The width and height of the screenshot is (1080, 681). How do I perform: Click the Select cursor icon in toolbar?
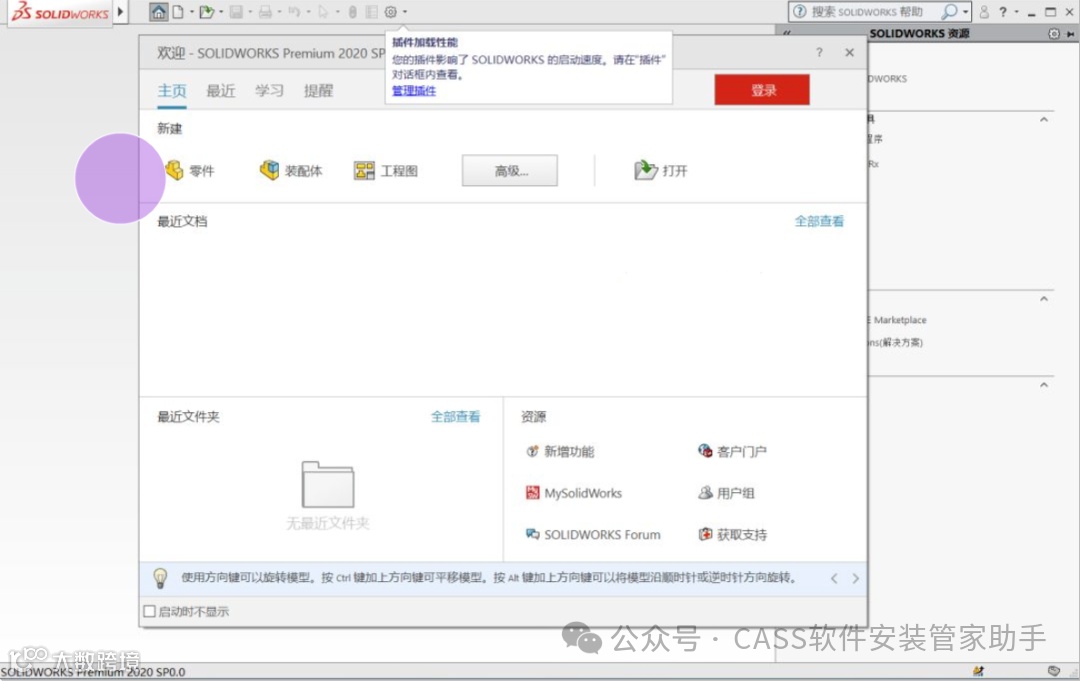click(323, 12)
